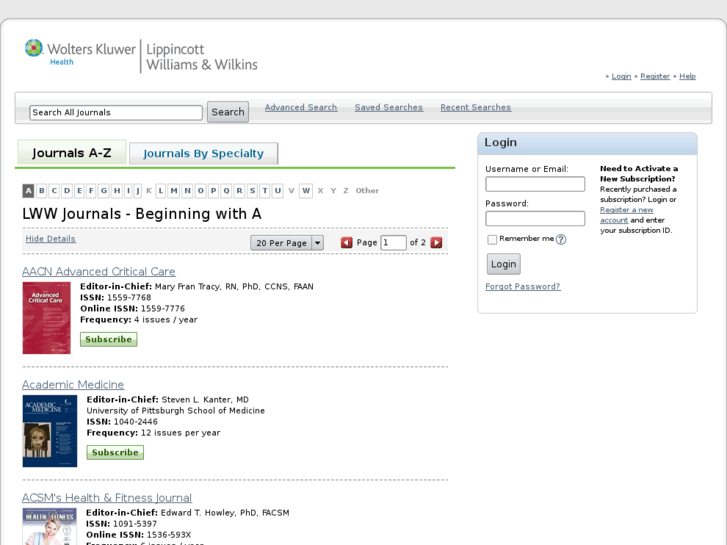The height and width of the screenshot is (545, 727).
Task: Go to next page red arrow
Action: click(x=436, y=243)
